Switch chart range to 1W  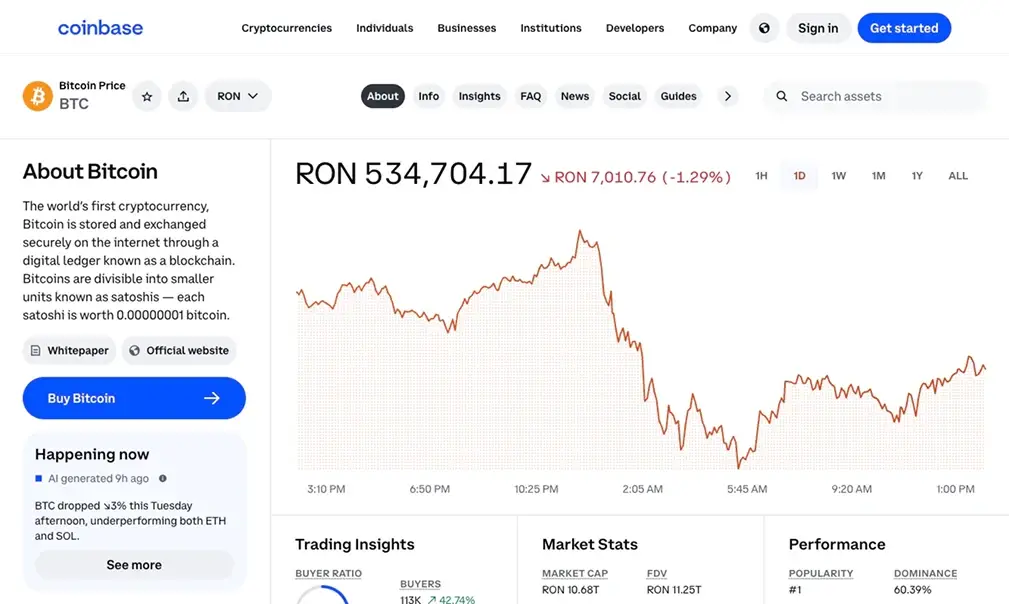point(838,175)
